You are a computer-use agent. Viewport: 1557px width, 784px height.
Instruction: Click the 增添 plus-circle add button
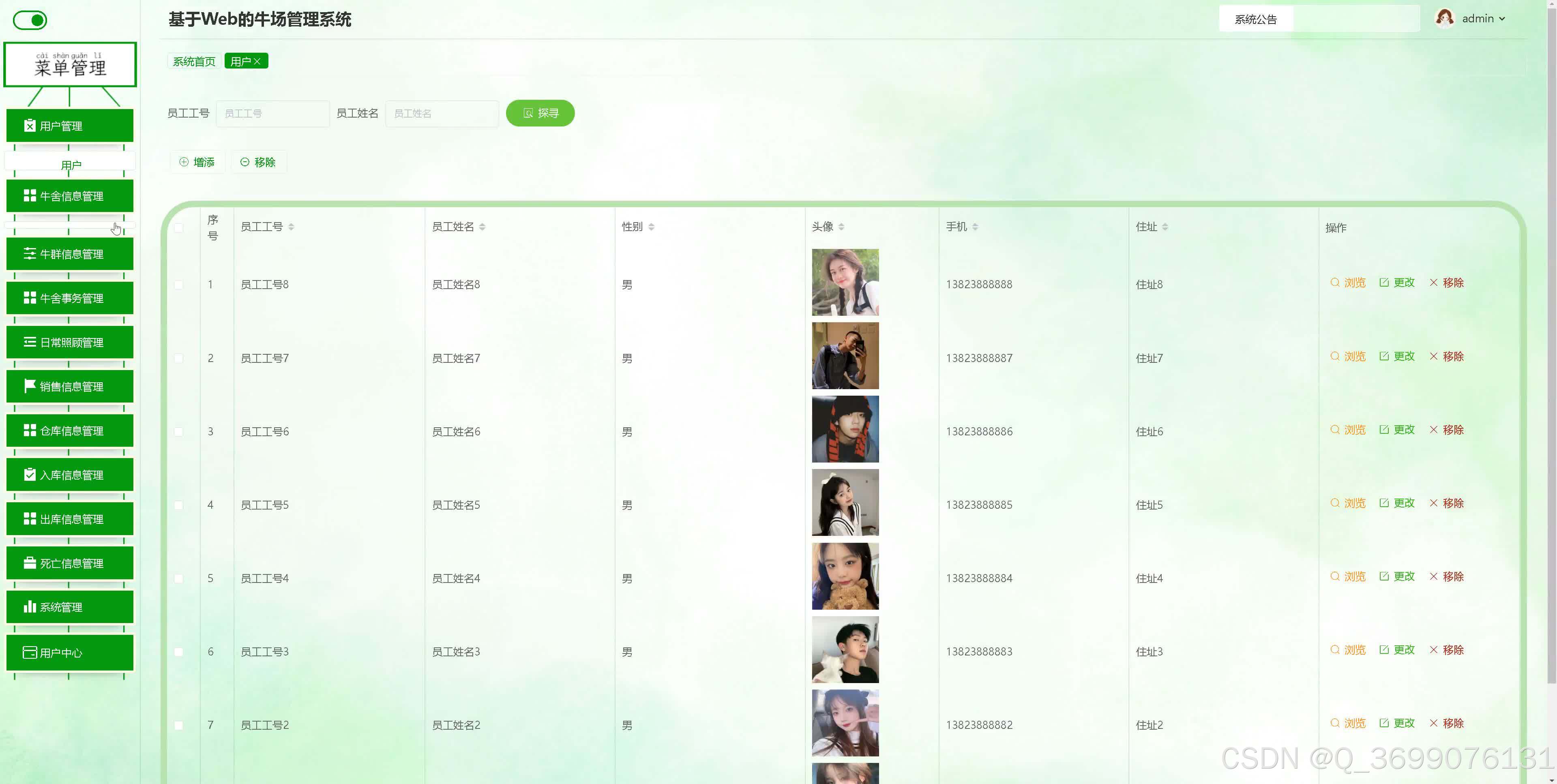coord(197,162)
